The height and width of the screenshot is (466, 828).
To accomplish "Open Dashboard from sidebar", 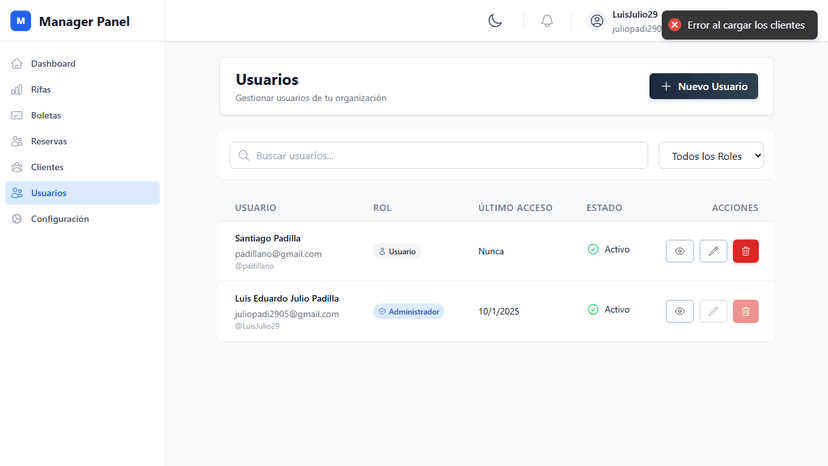I will pyautogui.click(x=52, y=64).
